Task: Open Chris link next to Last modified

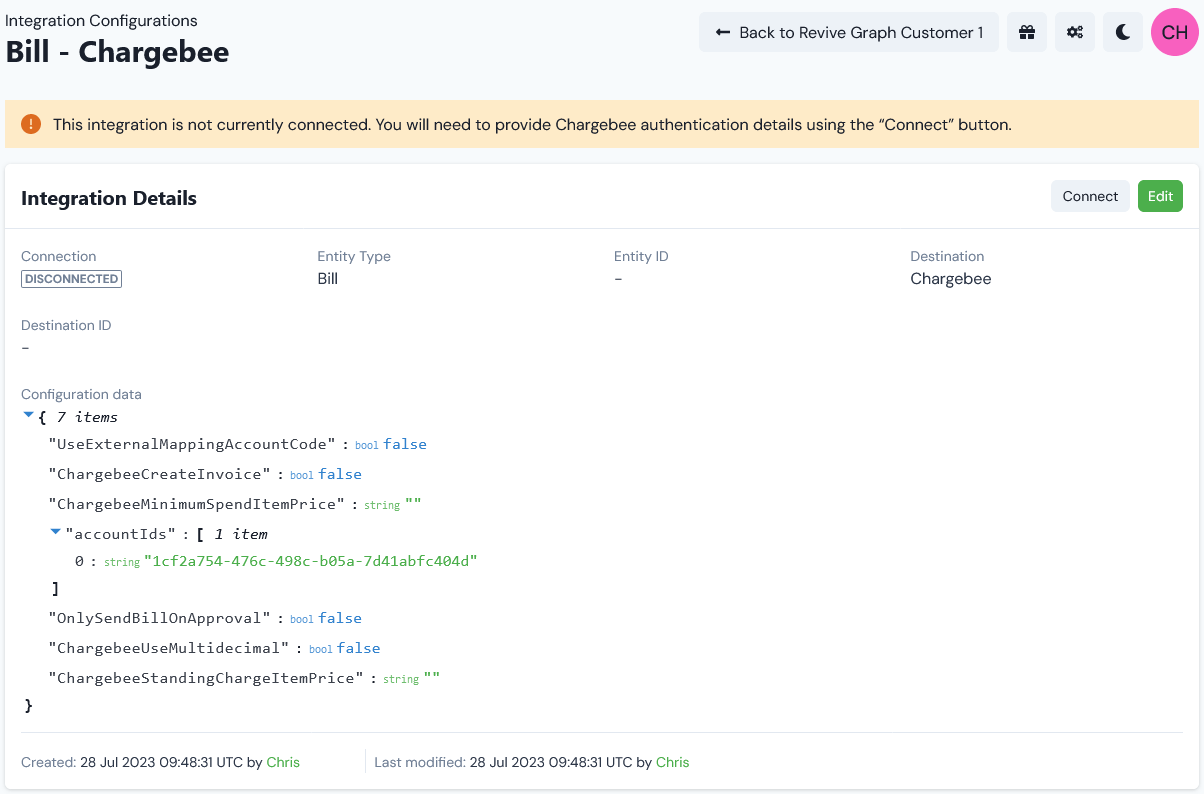Action: point(673,762)
